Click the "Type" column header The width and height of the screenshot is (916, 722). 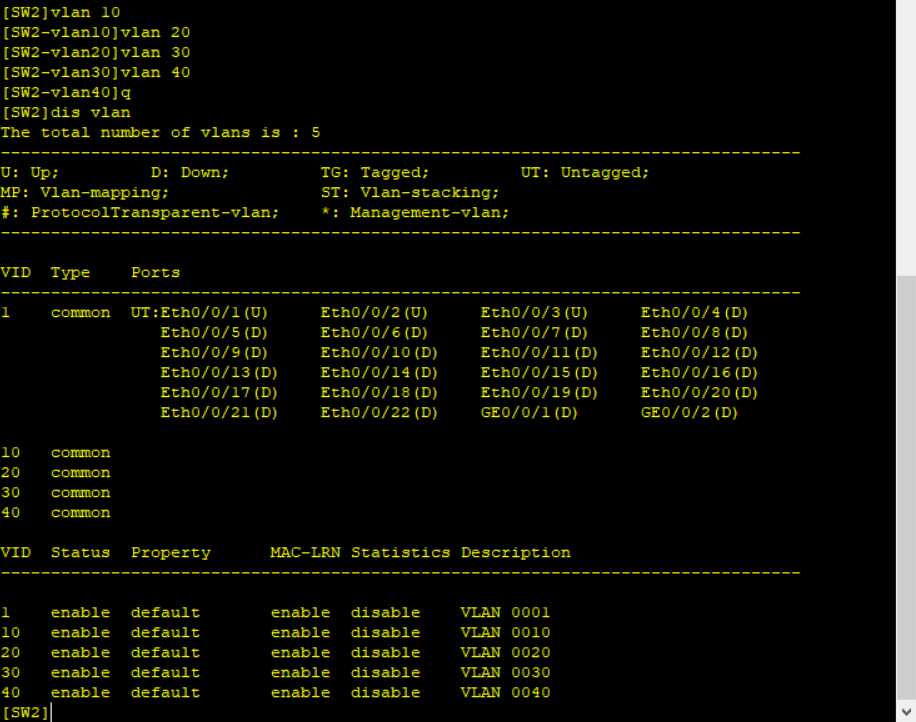(70, 273)
